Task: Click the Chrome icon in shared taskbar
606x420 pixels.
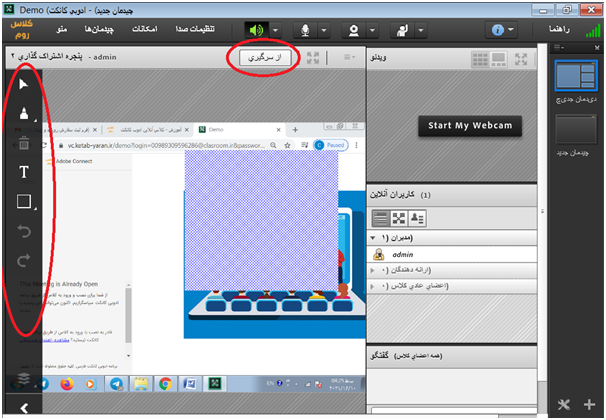Action: 166,384
